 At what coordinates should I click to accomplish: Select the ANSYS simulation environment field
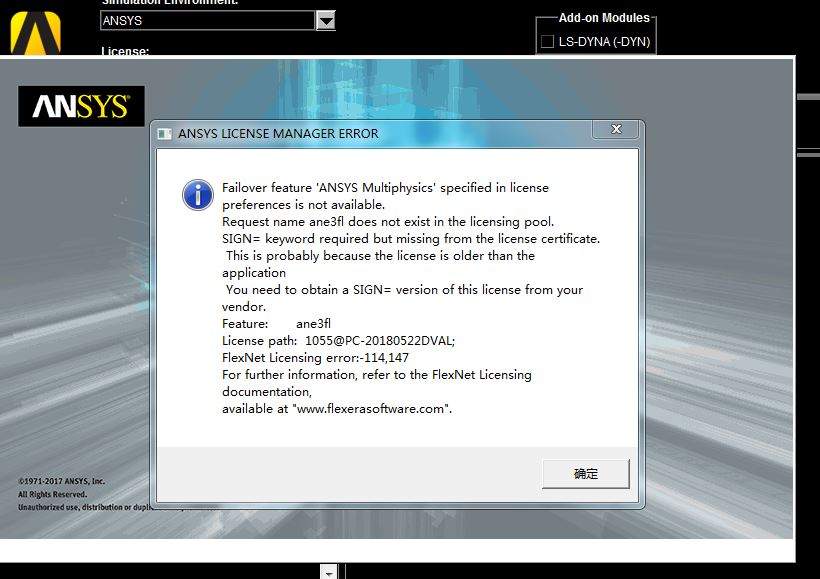pyautogui.click(x=208, y=21)
